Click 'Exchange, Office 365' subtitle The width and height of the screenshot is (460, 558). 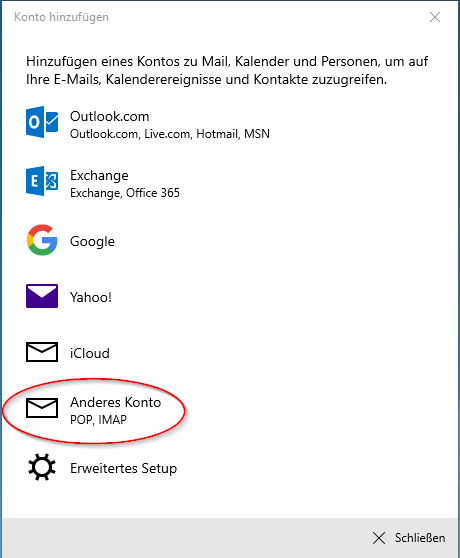click(x=125, y=193)
